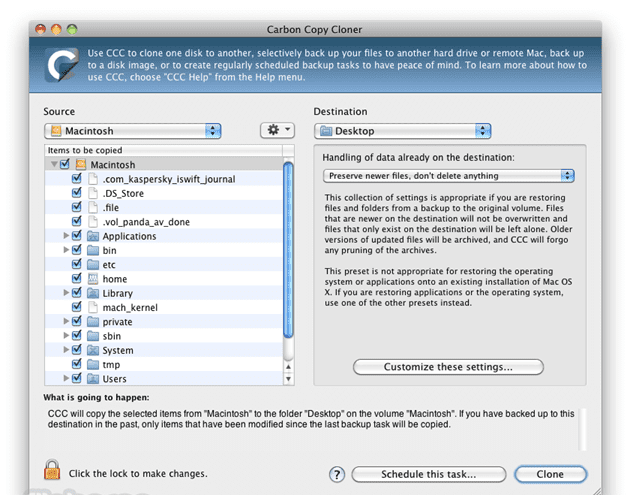
Task: Open the Destination Desktop dropdown
Action: click(402, 131)
